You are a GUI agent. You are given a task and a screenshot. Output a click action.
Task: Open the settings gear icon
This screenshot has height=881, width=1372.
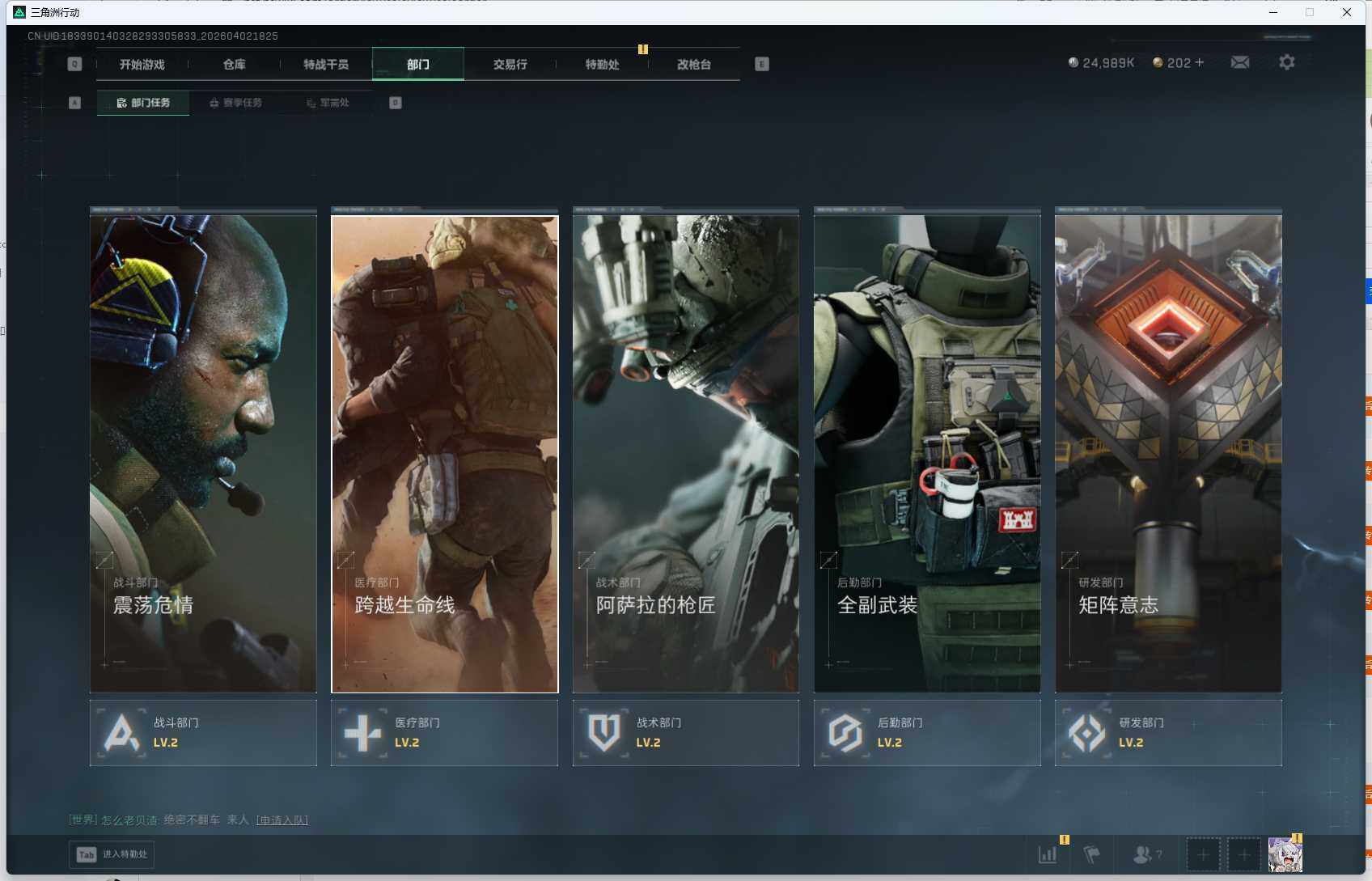coord(1287,62)
